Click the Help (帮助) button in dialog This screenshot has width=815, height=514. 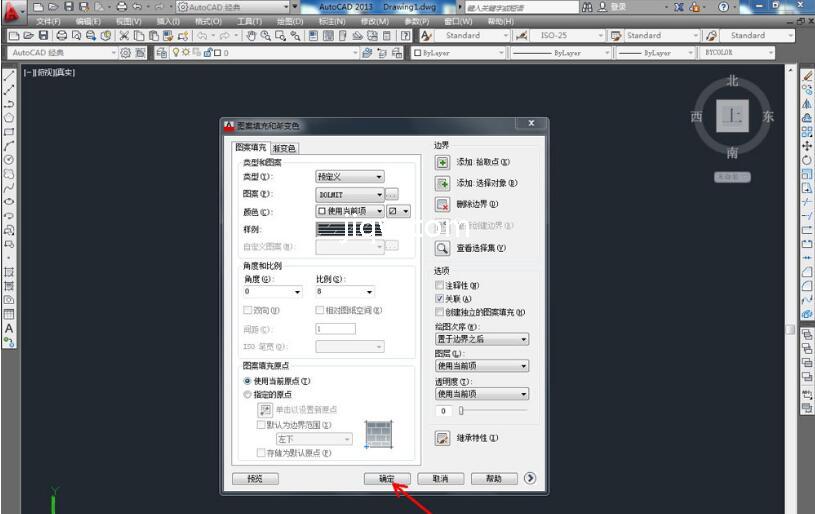click(494, 478)
